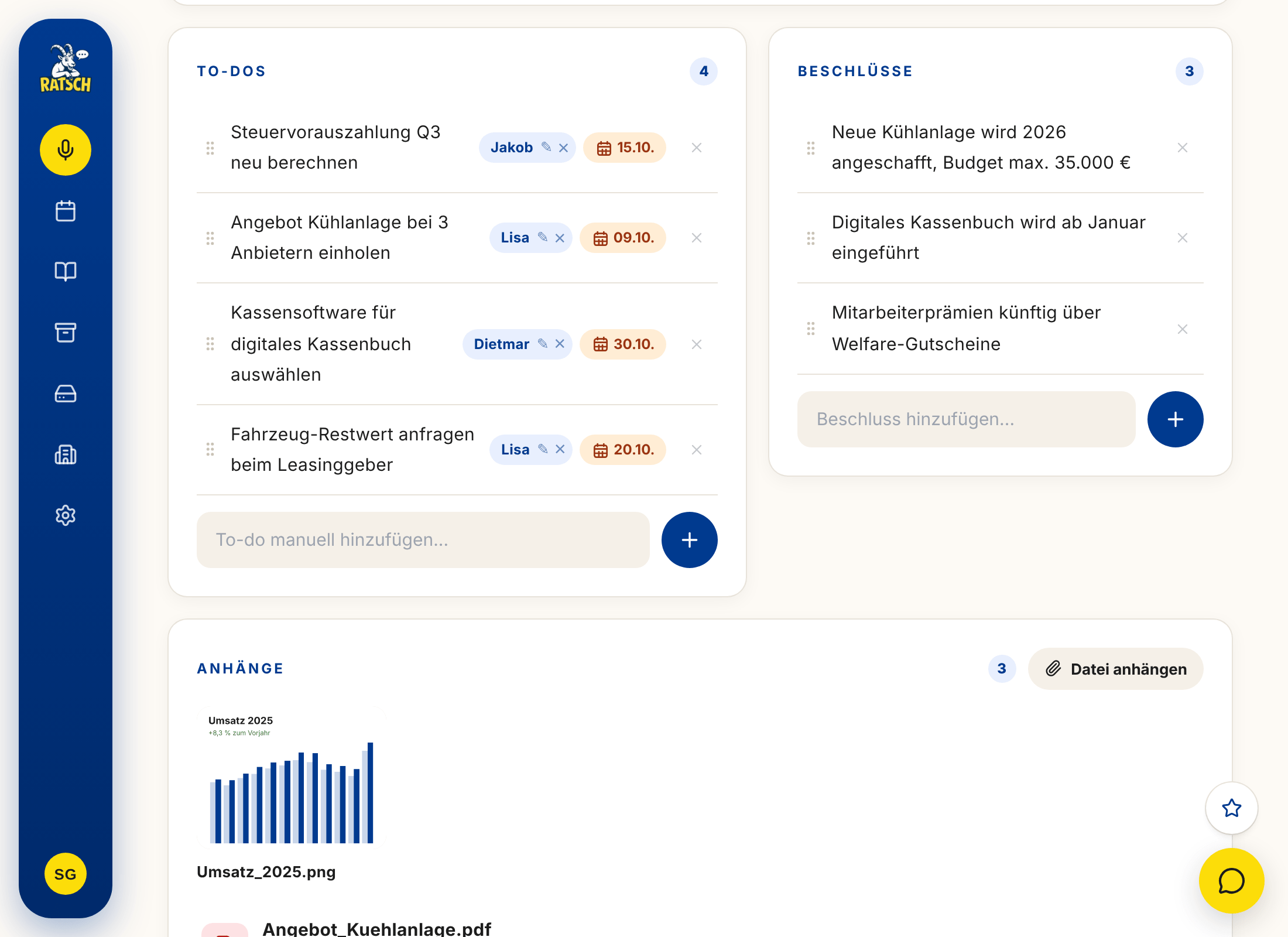
Task: Add Beschluss with the plus button
Action: [1176, 419]
